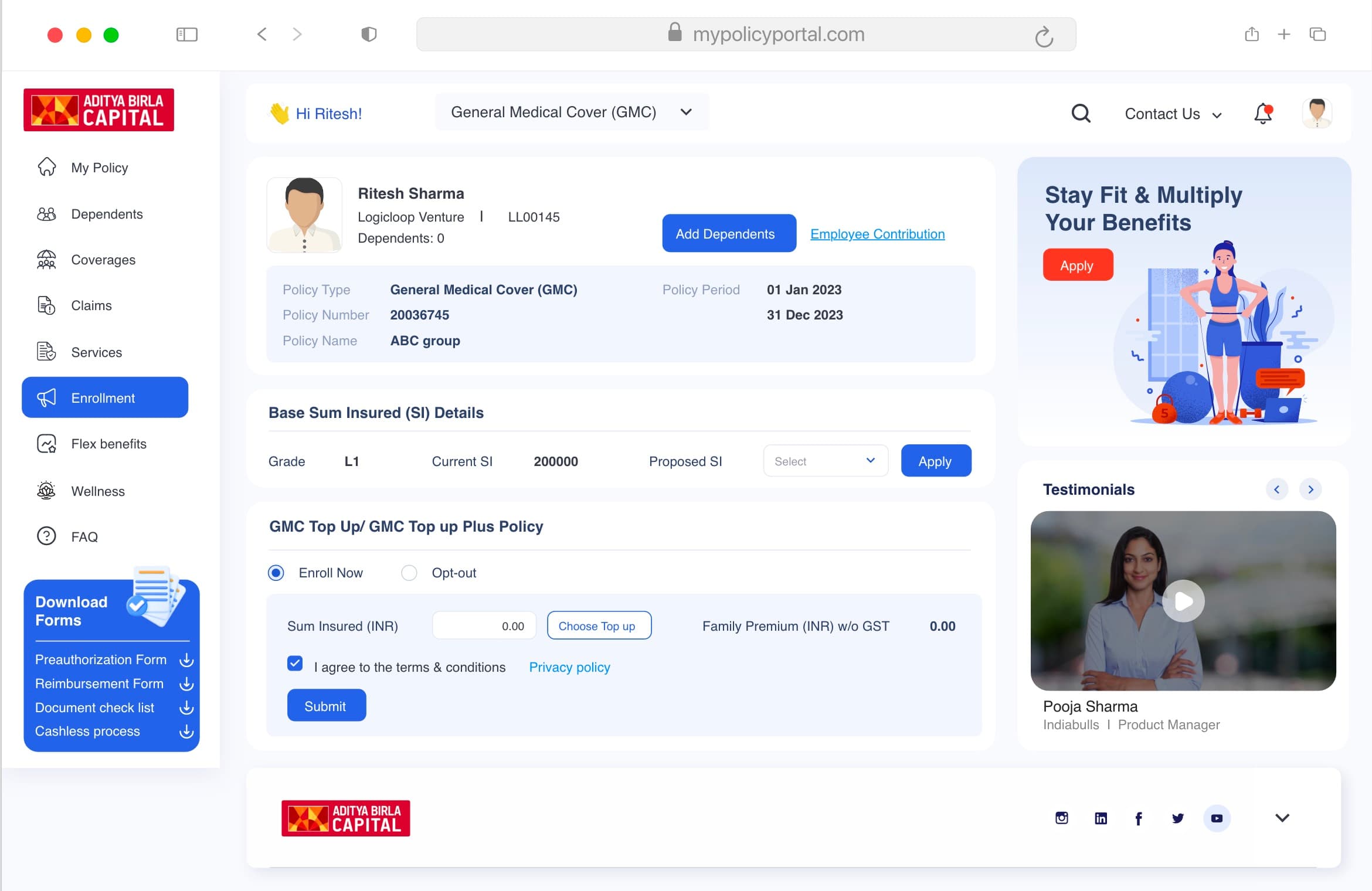
Task: Download the Preauthorization Form
Action: (x=186, y=660)
